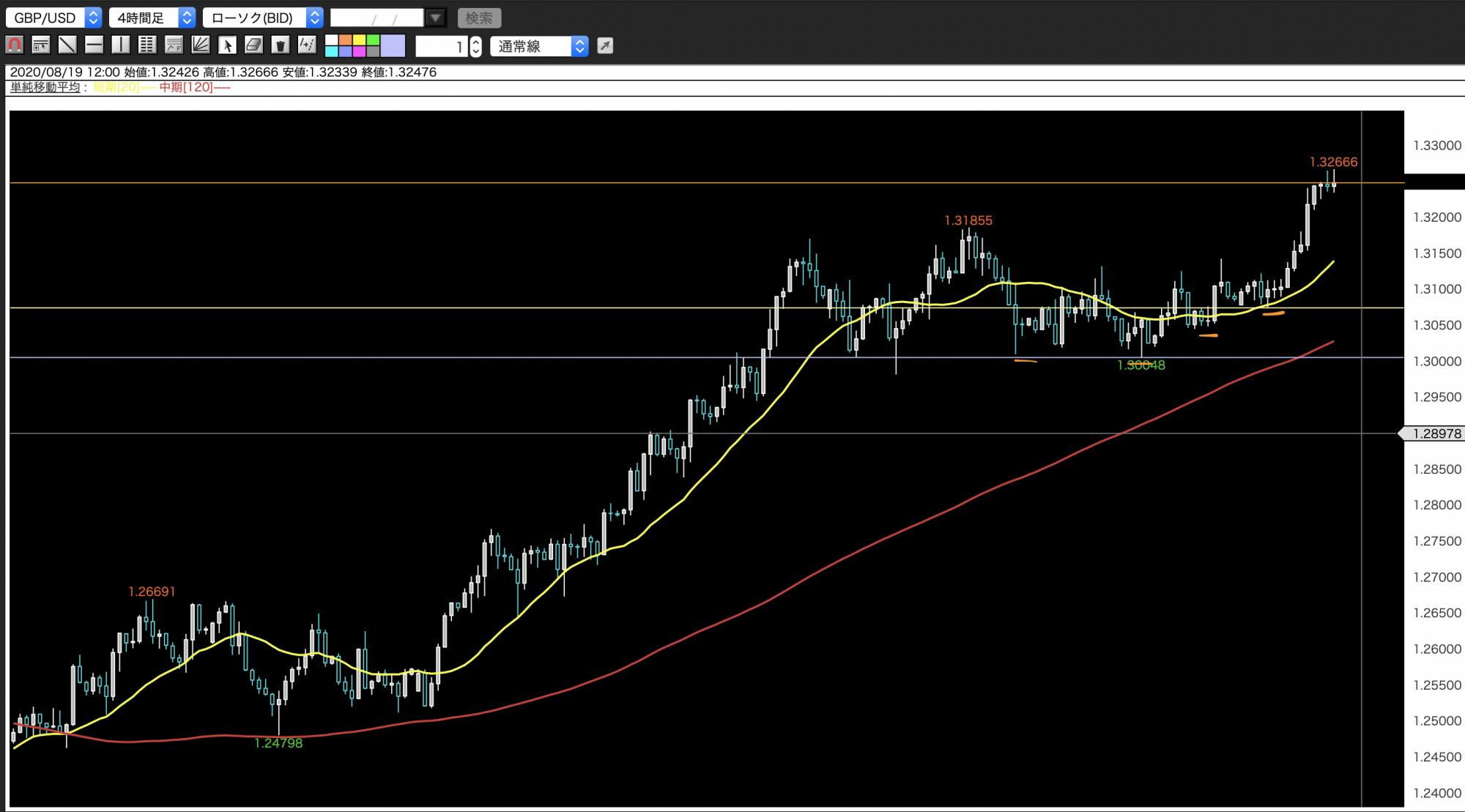
Task: Pick the green color swatch
Action: 373,40
